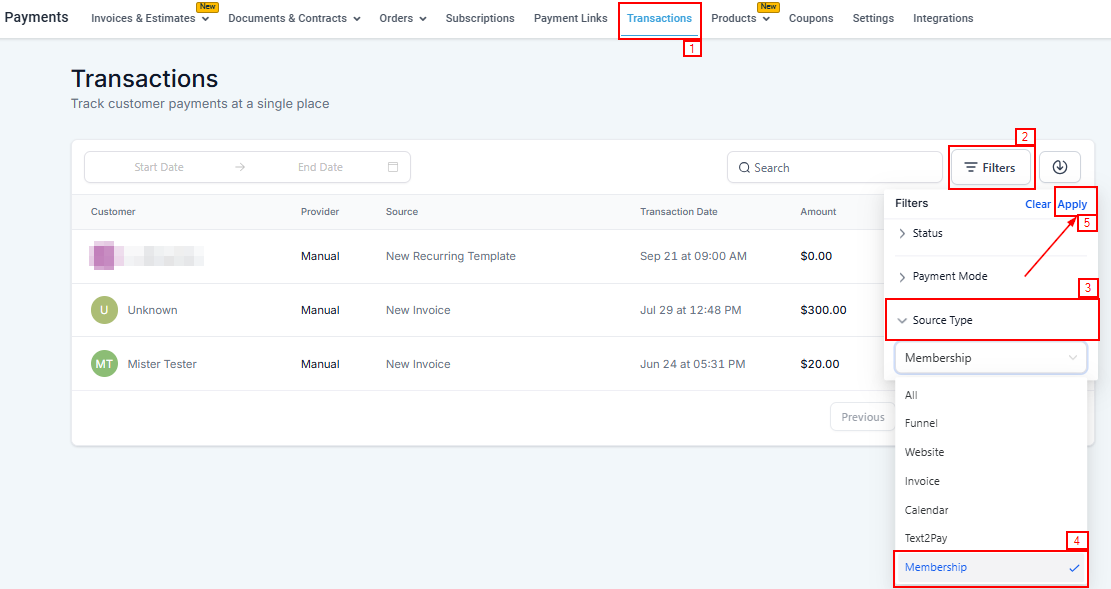Select Funnel from source type list
Image resolution: width=1111 pixels, height=589 pixels.
coord(921,423)
